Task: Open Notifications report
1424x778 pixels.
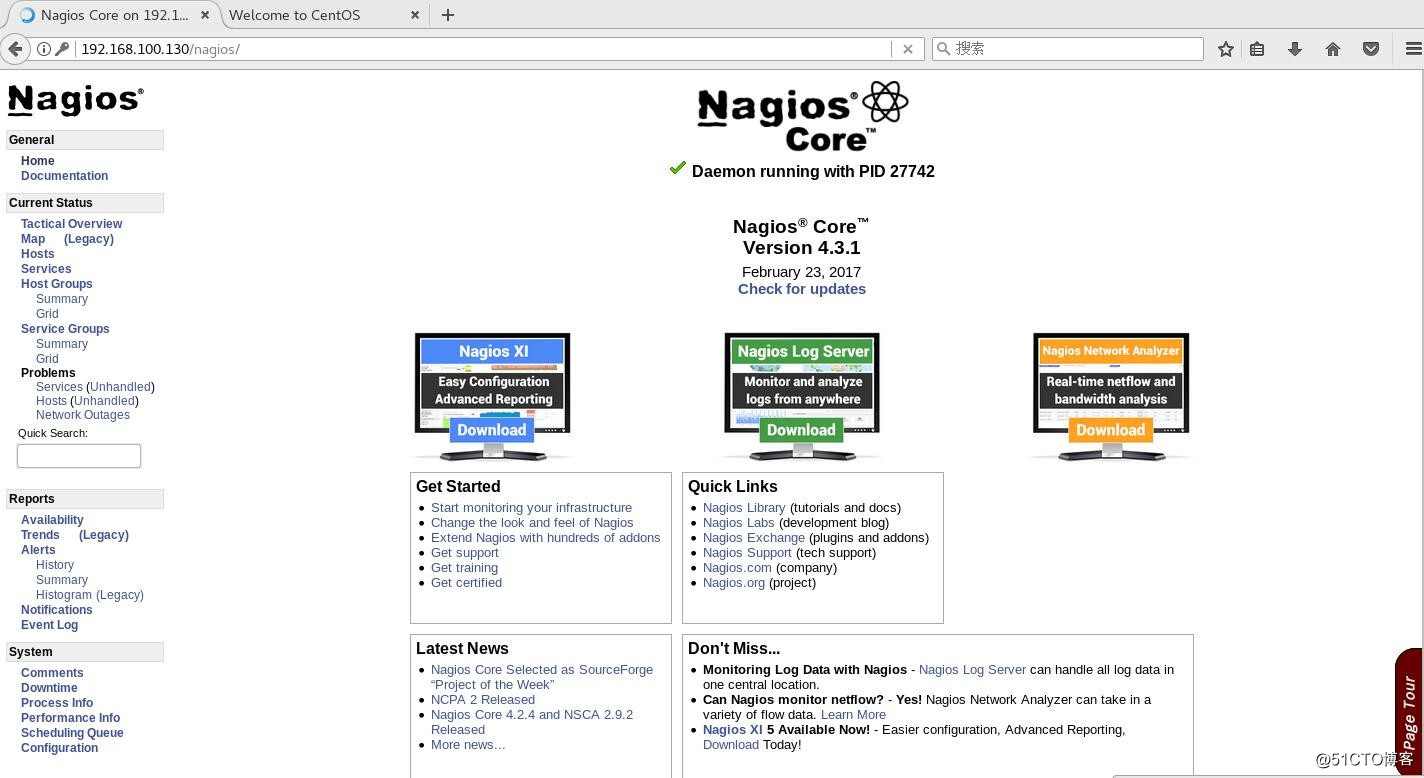Action: tap(56, 610)
